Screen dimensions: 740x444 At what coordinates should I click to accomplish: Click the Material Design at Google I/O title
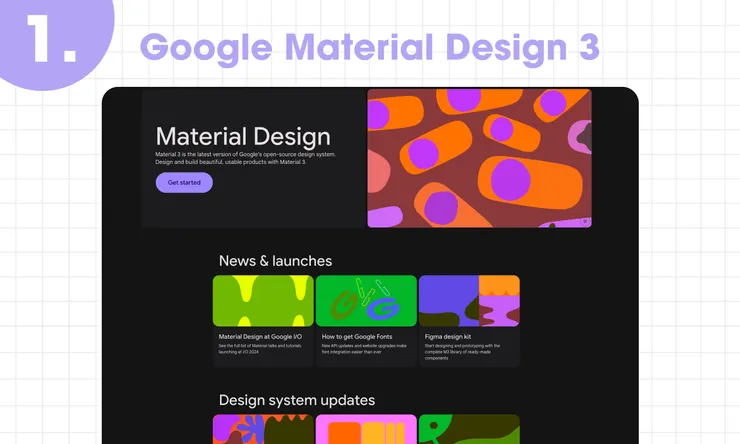pyautogui.click(x=260, y=337)
